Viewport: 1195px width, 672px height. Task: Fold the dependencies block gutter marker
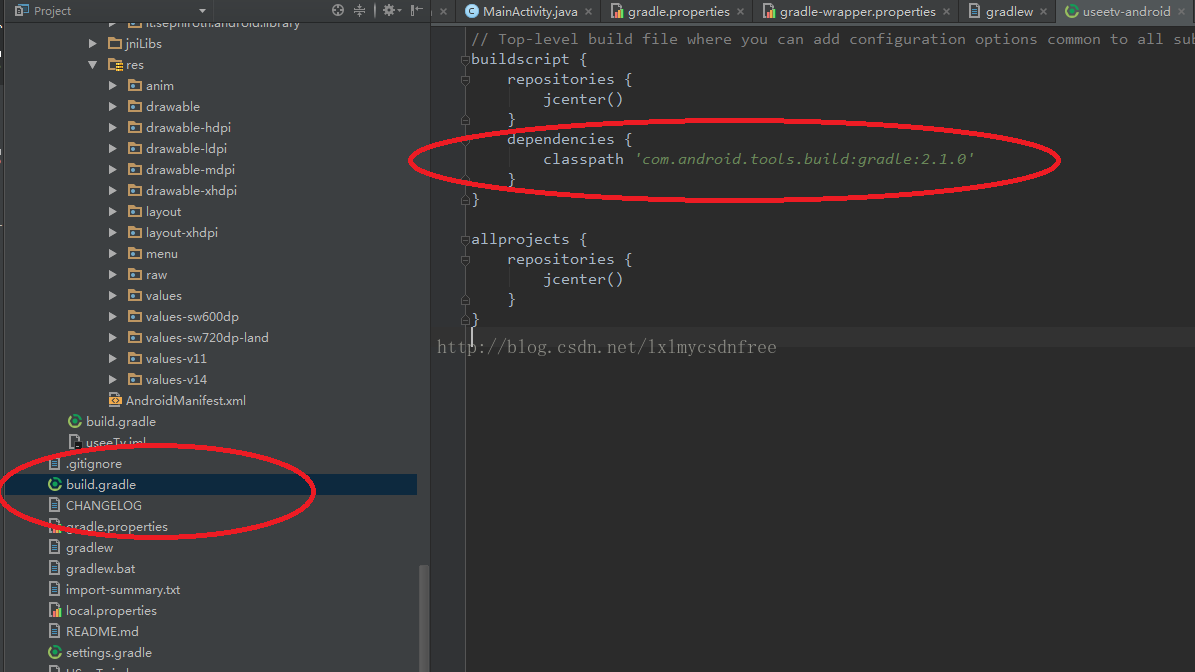coord(465,139)
